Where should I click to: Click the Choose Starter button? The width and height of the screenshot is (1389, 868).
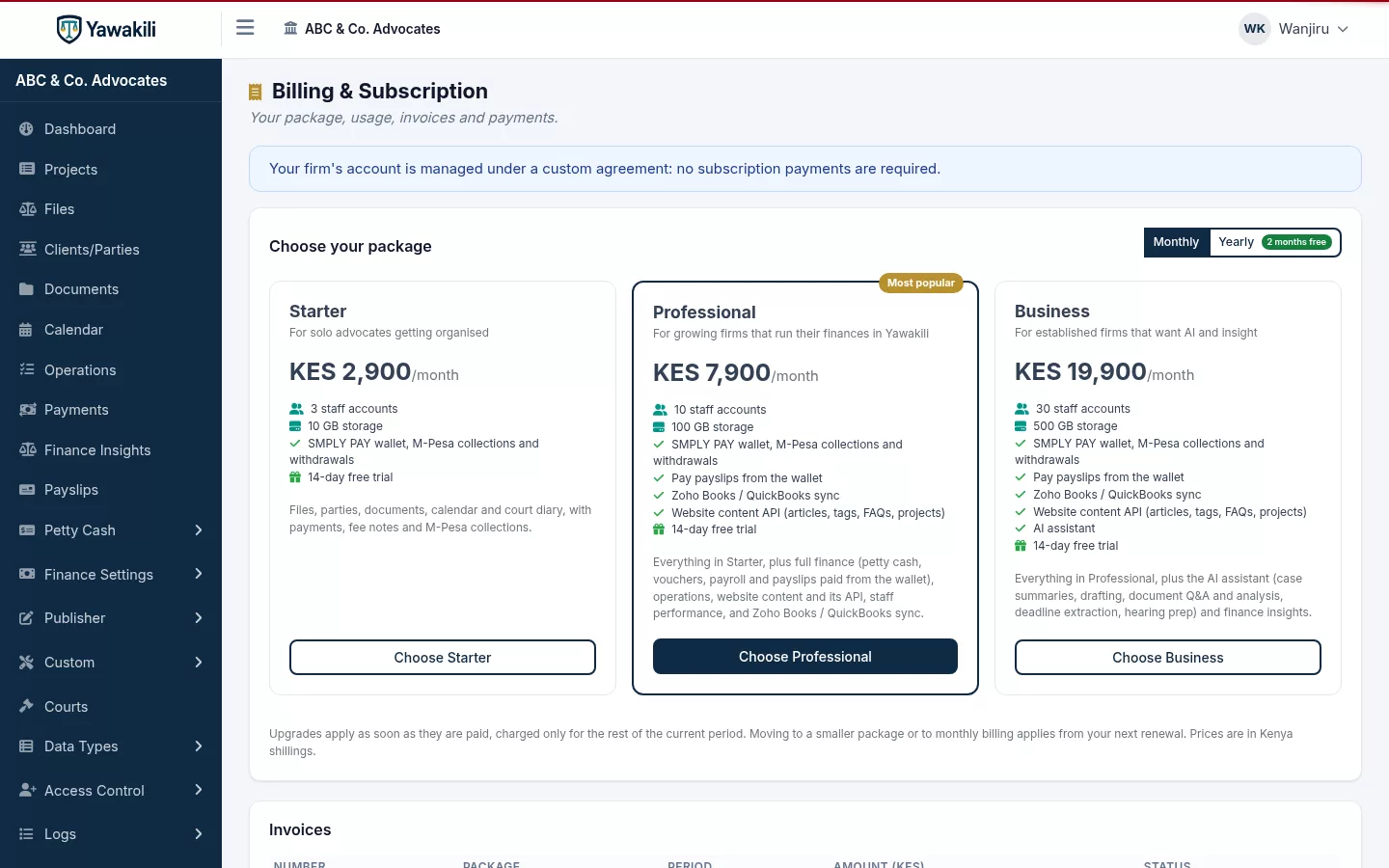pos(443,658)
